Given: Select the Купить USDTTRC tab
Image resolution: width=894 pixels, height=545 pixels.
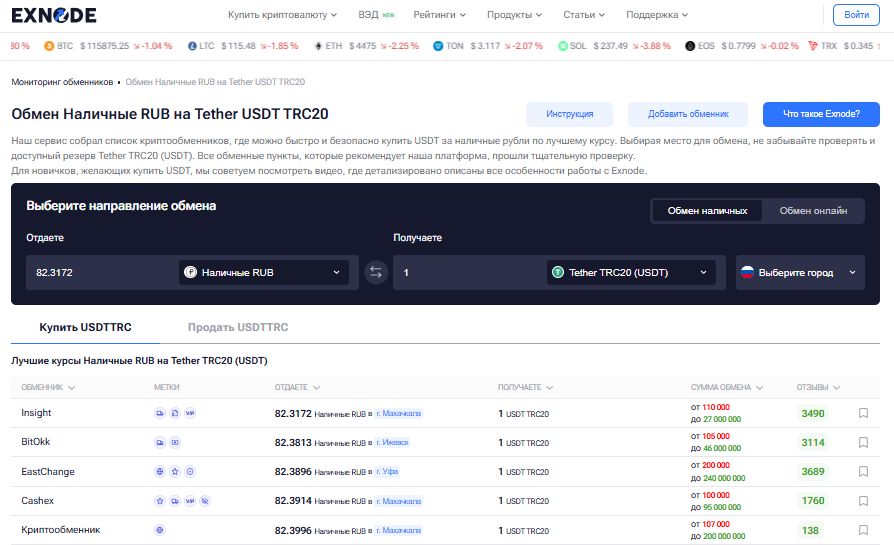Looking at the screenshot, I should point(86,327).
